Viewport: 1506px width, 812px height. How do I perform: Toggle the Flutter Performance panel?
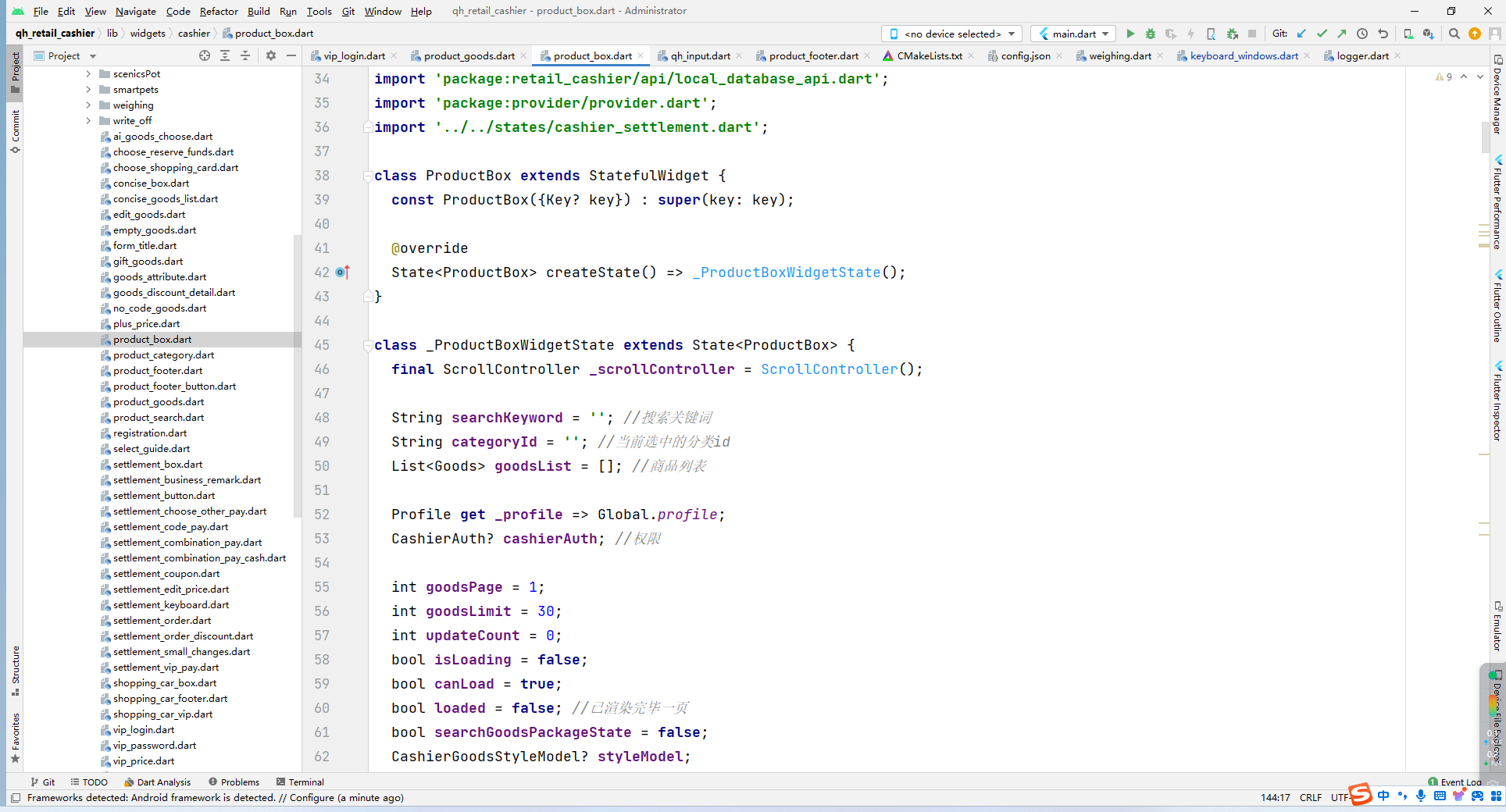pyautogui.click(x=1497, y=201)
